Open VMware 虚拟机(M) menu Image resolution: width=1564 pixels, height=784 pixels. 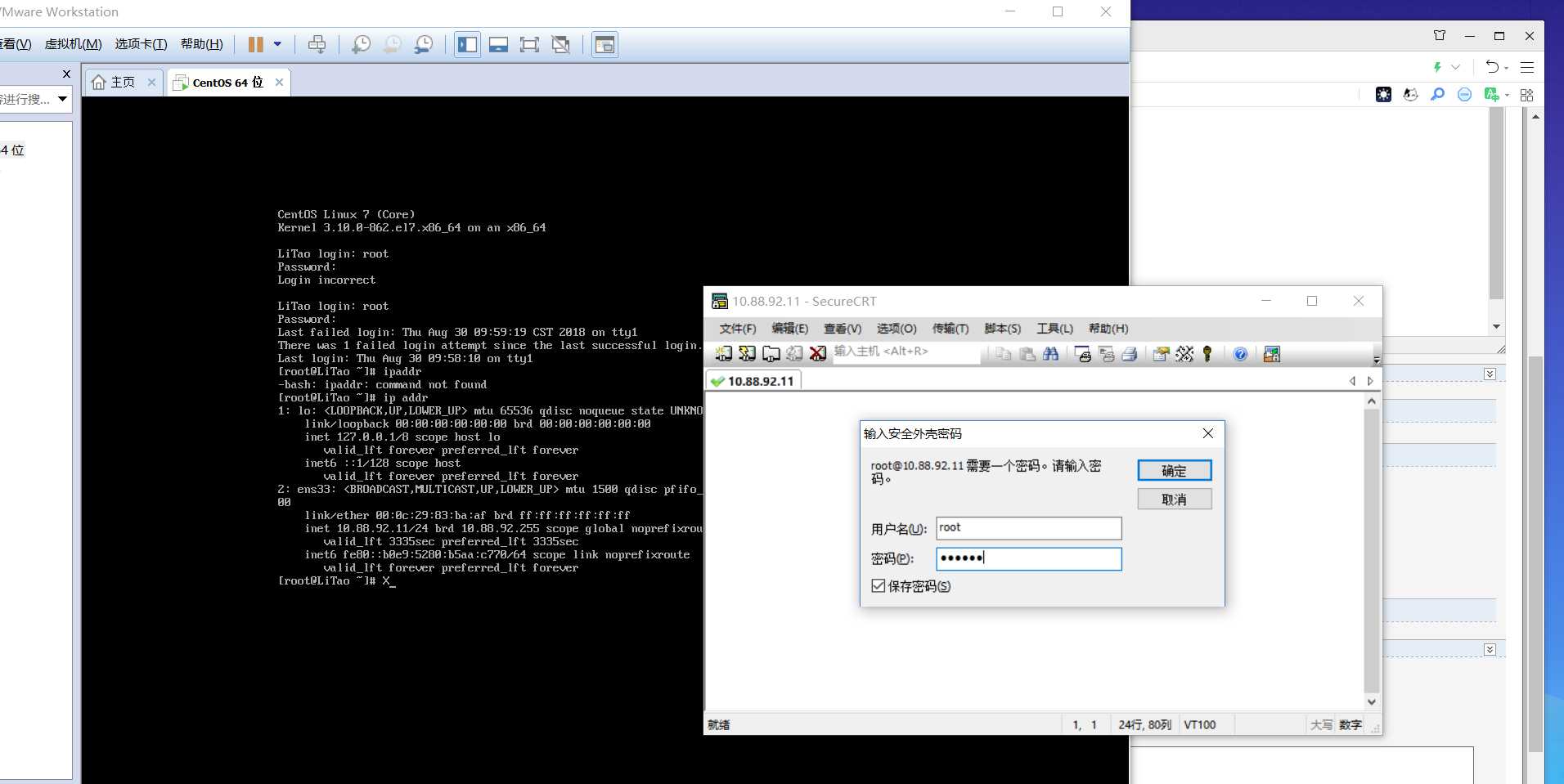[73, 44]
